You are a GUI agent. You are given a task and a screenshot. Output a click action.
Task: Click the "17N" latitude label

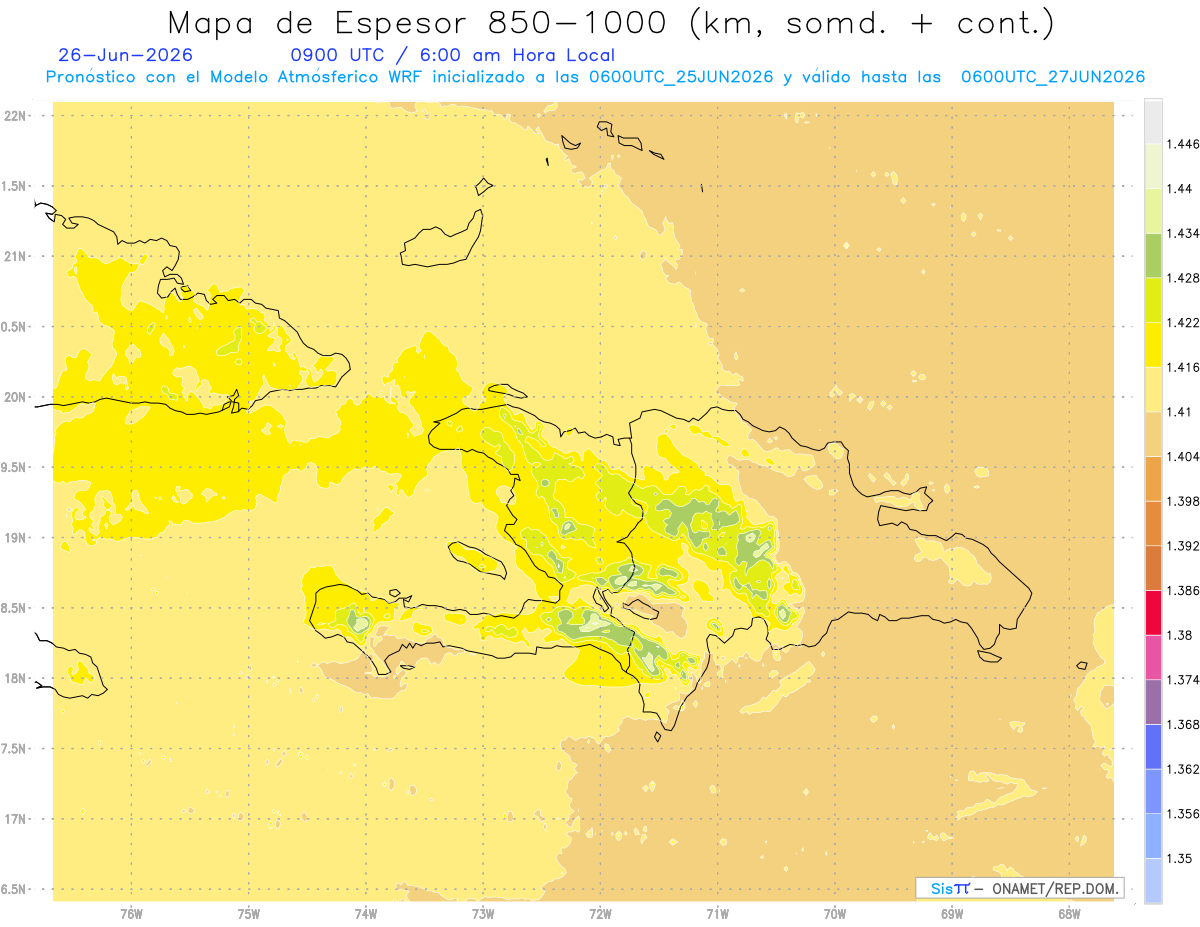pyautogui.click(x=17, y=819)
